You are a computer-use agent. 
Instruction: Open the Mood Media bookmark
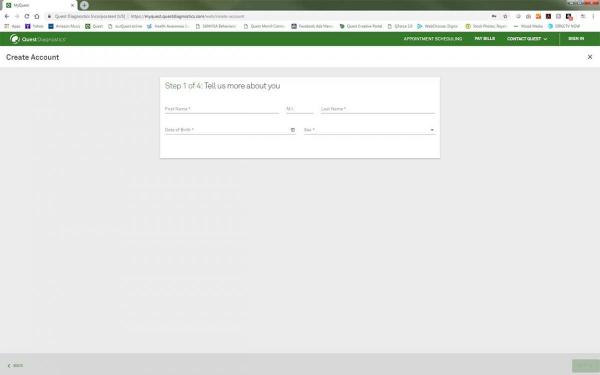pyautogui.click(x=528, y=26)
